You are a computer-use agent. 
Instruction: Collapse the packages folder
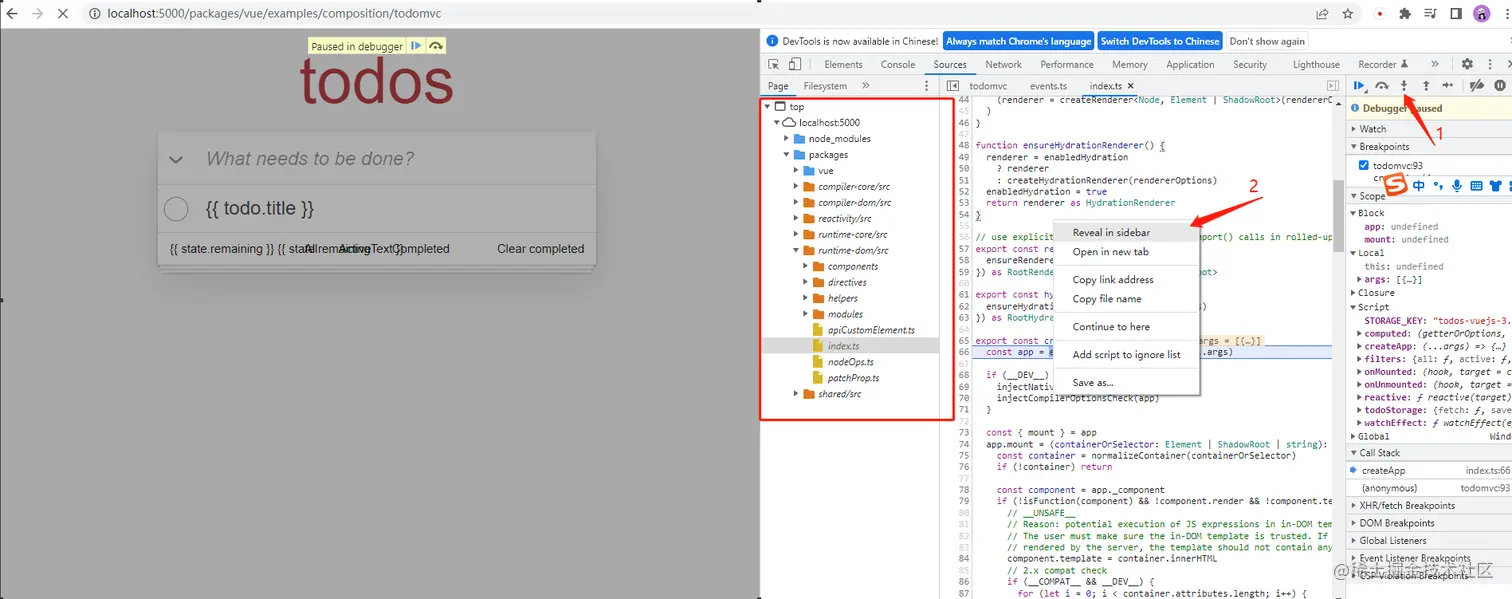point(787,155)
